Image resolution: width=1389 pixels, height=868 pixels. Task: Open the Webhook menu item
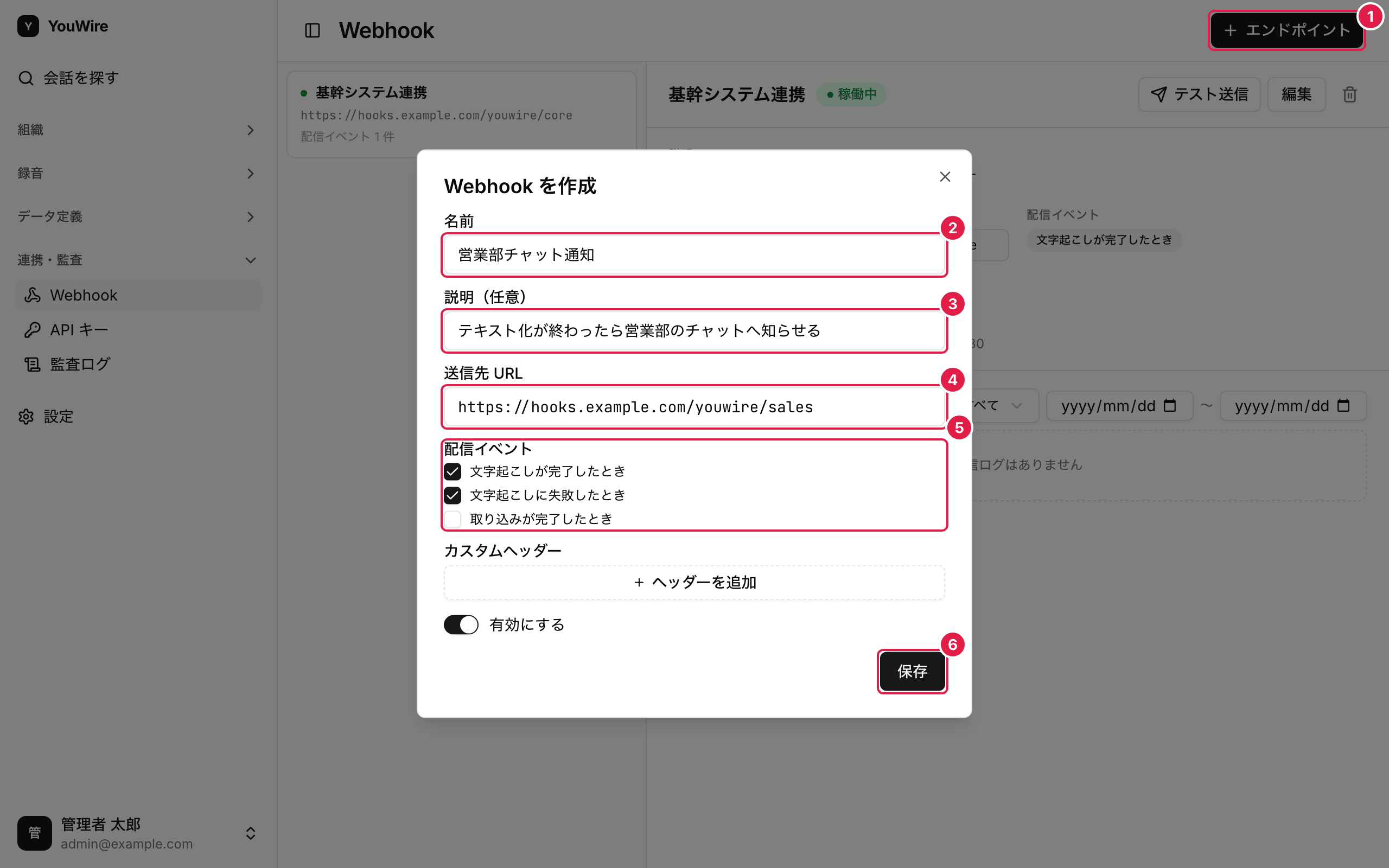coord(138,295)
